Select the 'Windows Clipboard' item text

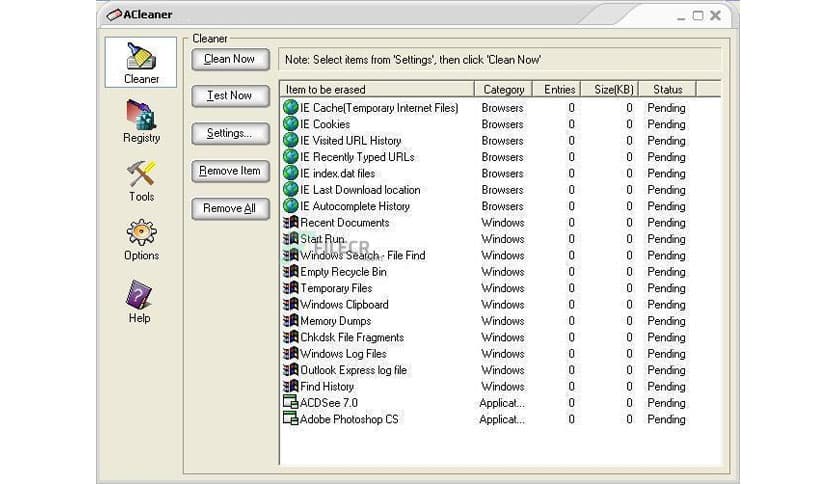(x=344, y=305)
